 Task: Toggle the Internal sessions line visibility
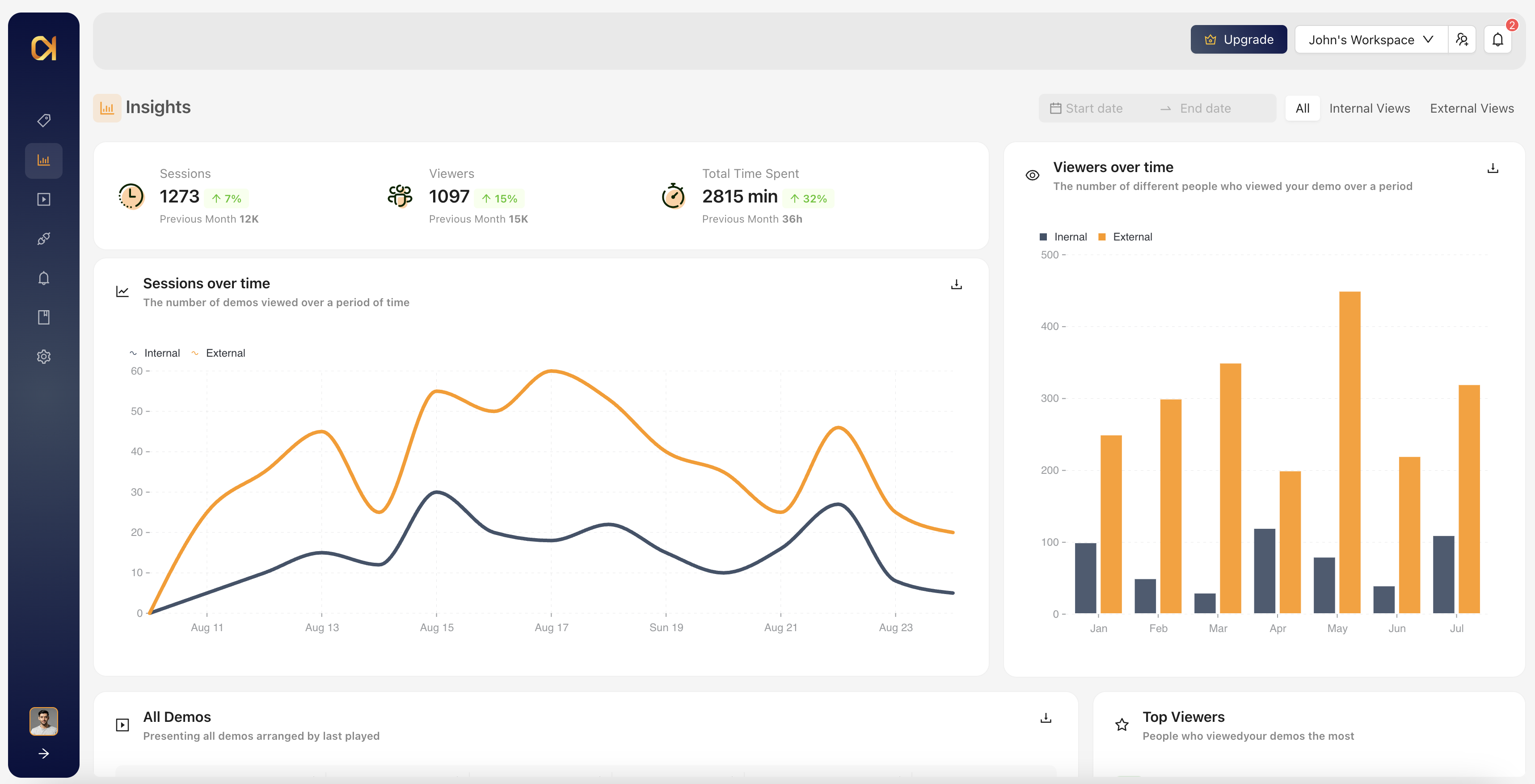pyautogui.click(x=155, y=352)
